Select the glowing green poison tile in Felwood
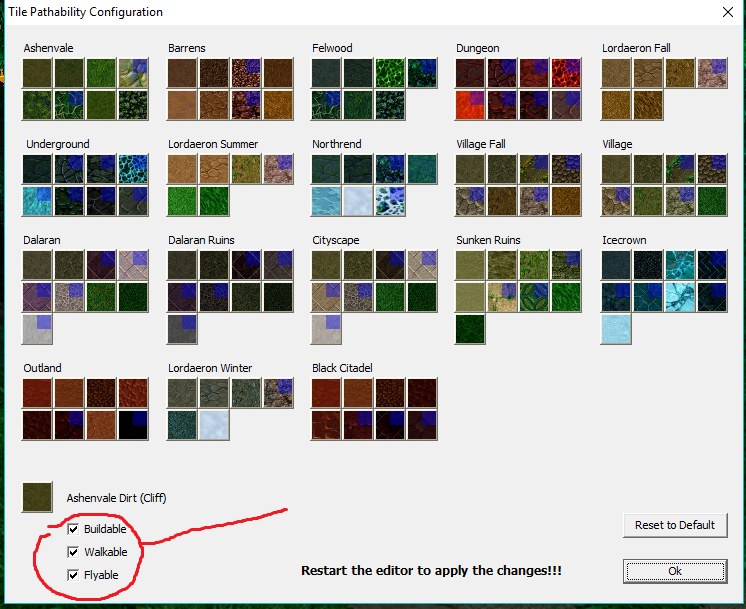746x609 pixels. pos(390,73)
